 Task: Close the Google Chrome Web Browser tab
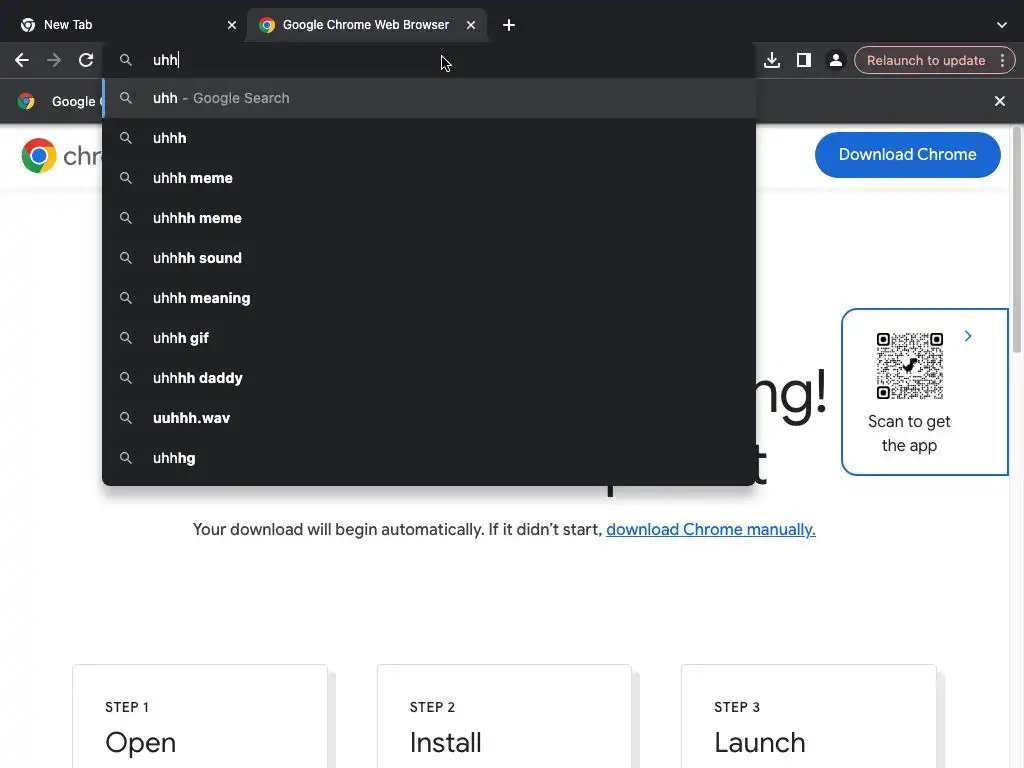point(471,25)
